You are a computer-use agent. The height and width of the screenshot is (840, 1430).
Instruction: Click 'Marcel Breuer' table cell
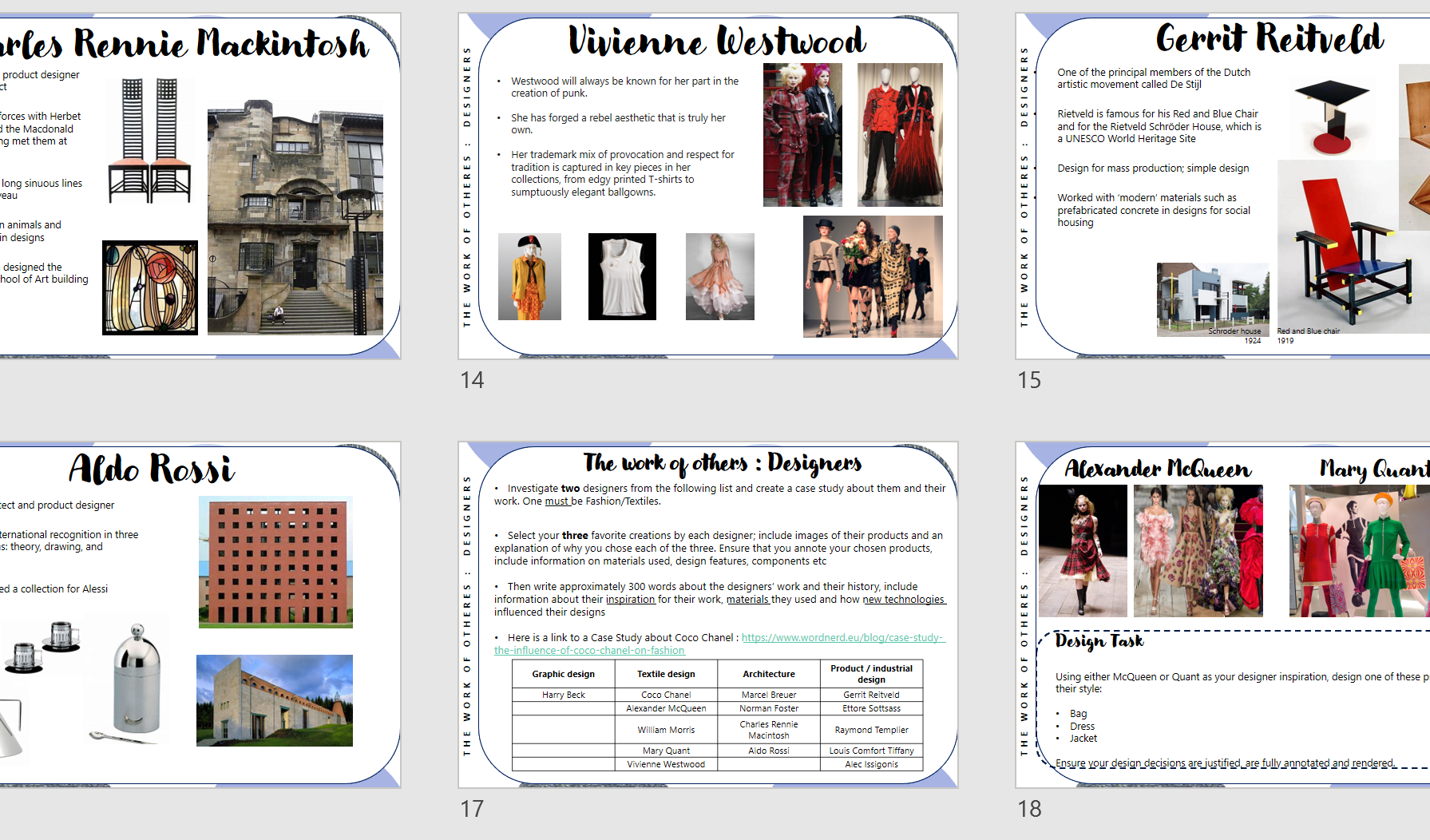point(769,695)
